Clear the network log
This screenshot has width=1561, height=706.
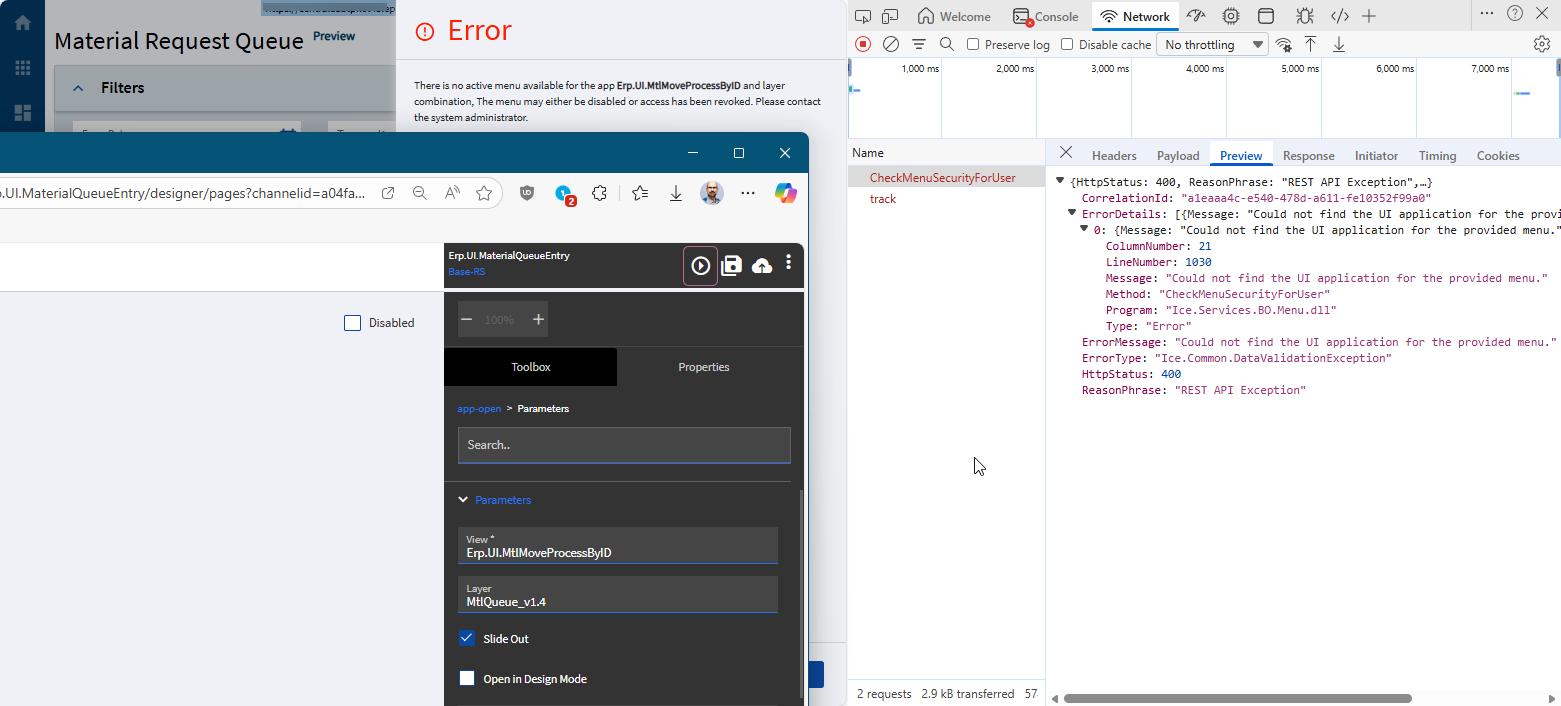click(890, 44)
